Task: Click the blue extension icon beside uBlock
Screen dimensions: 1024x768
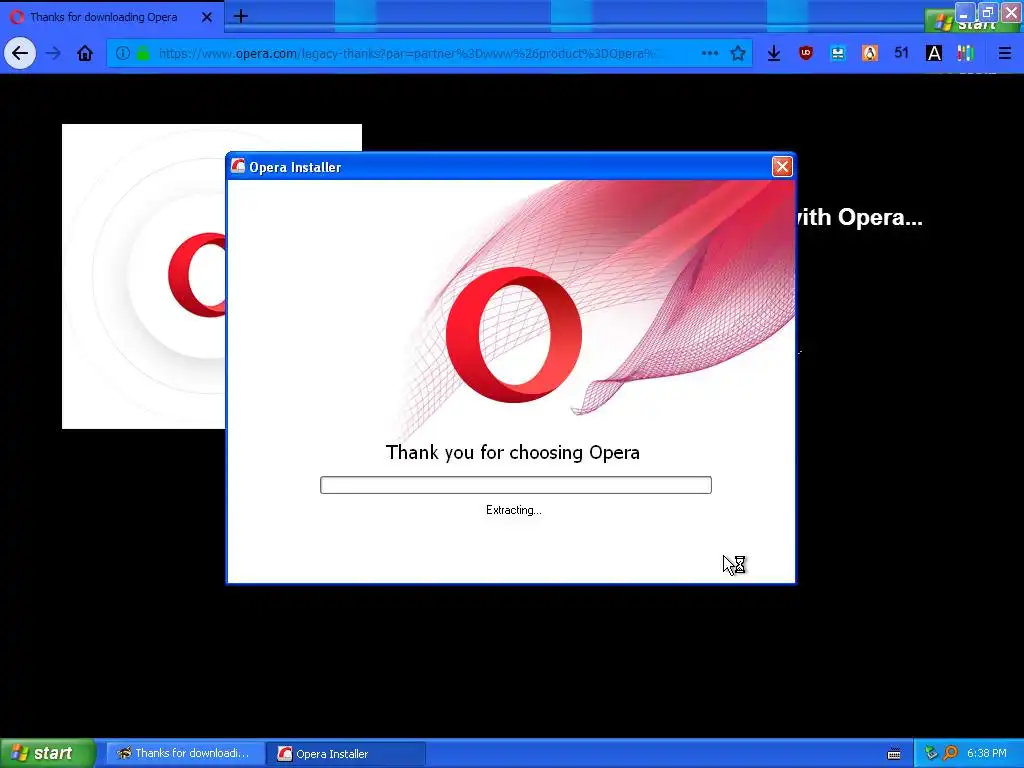Action: click(x=838, y=53)
